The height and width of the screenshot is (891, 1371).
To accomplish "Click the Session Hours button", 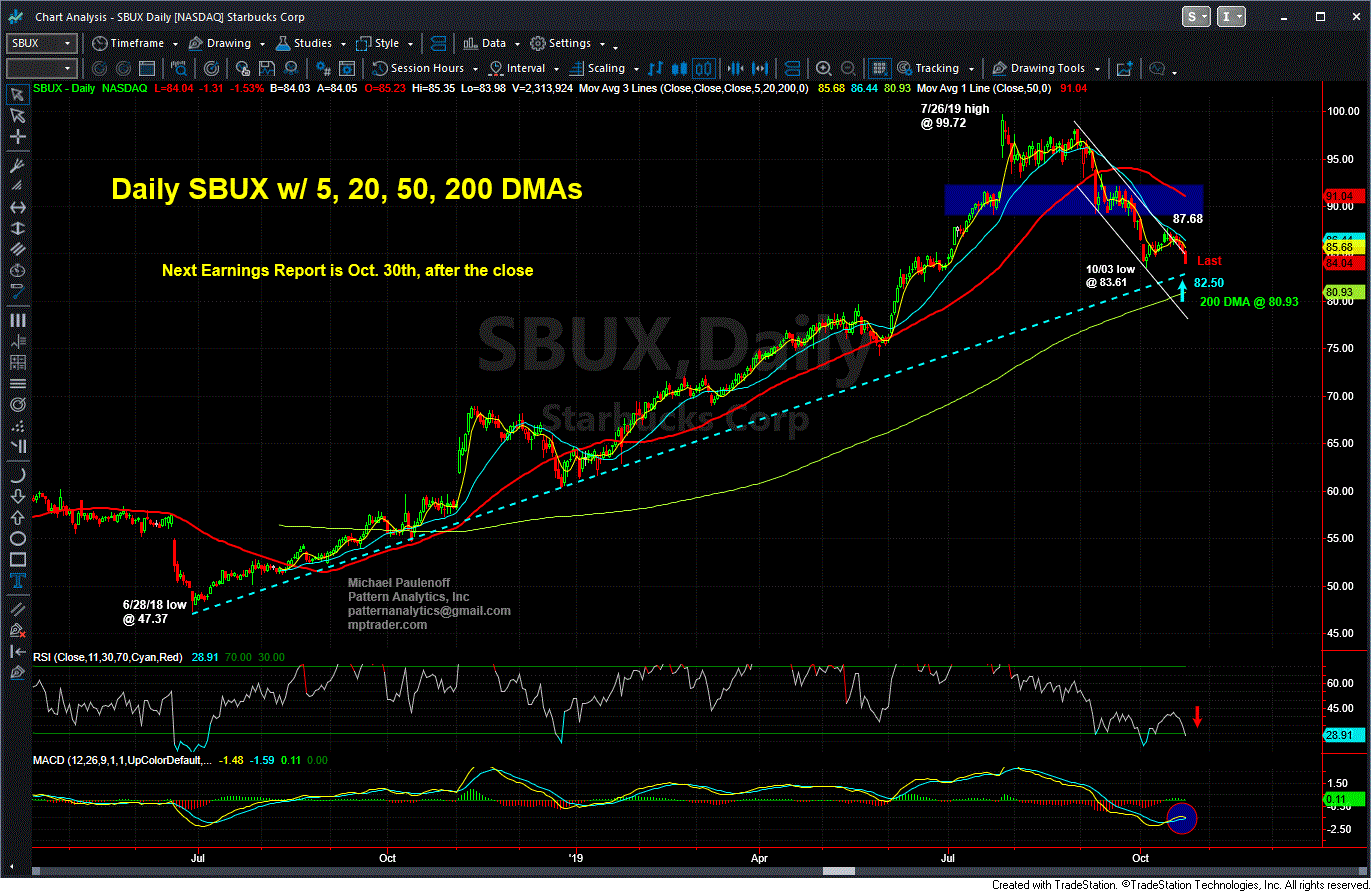I will [x=419, y=69].
